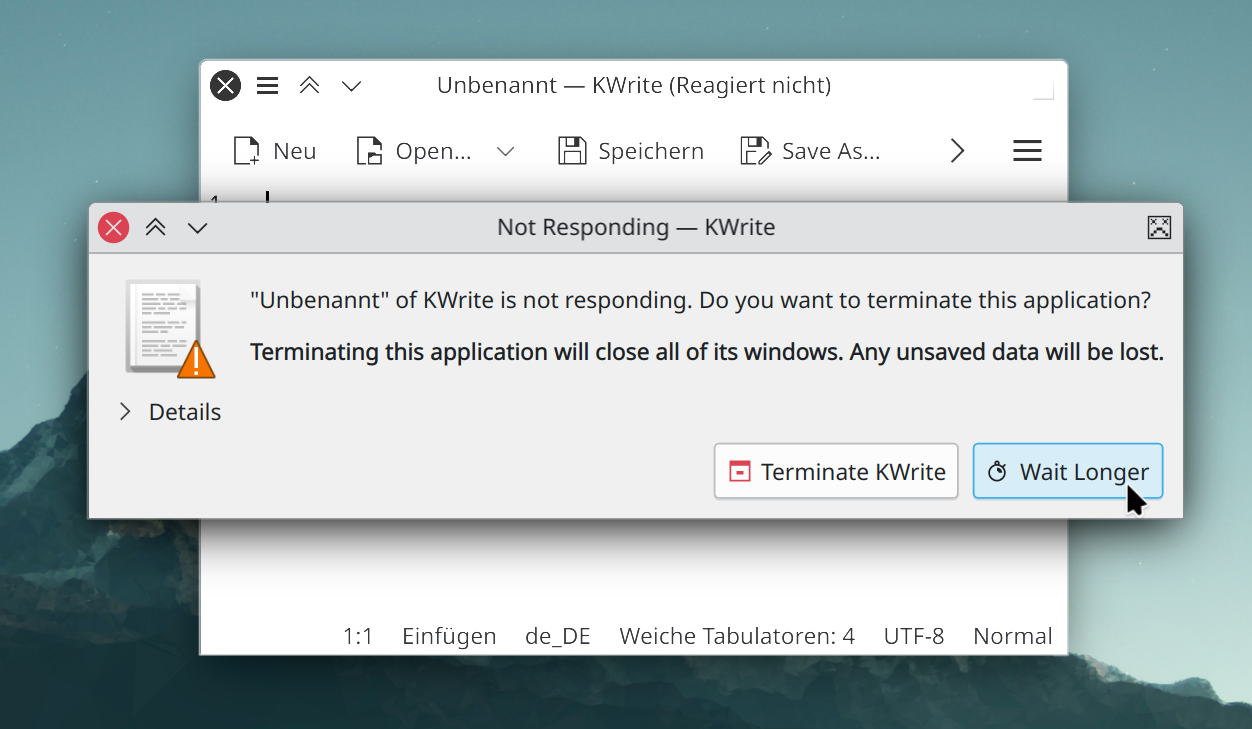Click the dialog's top-right maximize icon
1252x729 pixels.
coord(1158,228)
